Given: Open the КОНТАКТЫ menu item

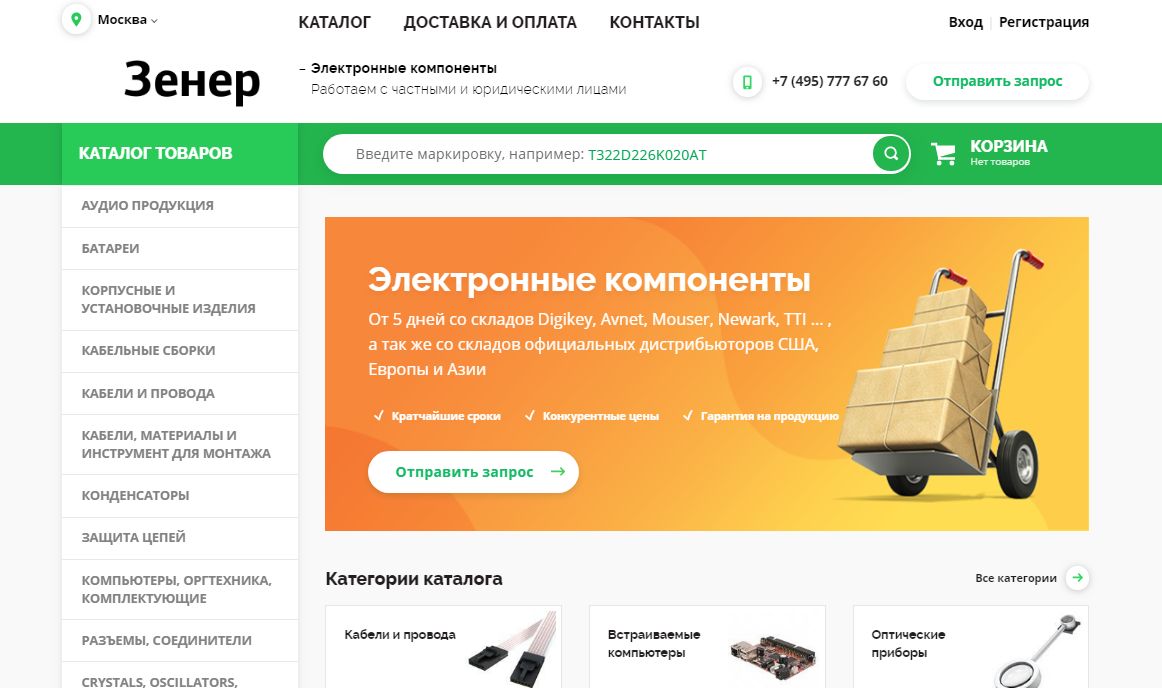Looking at the screenshot, I should pos(654,22).
